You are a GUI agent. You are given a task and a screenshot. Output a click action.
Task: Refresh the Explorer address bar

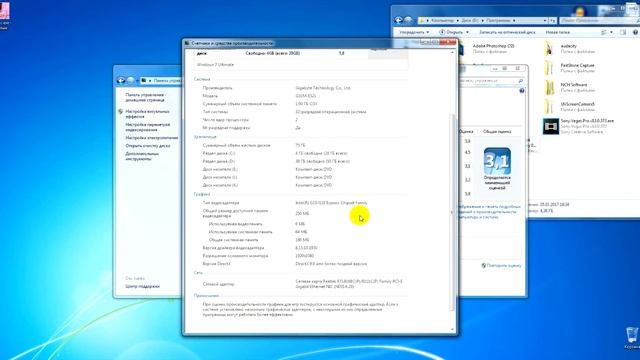(x=553, y=20)
